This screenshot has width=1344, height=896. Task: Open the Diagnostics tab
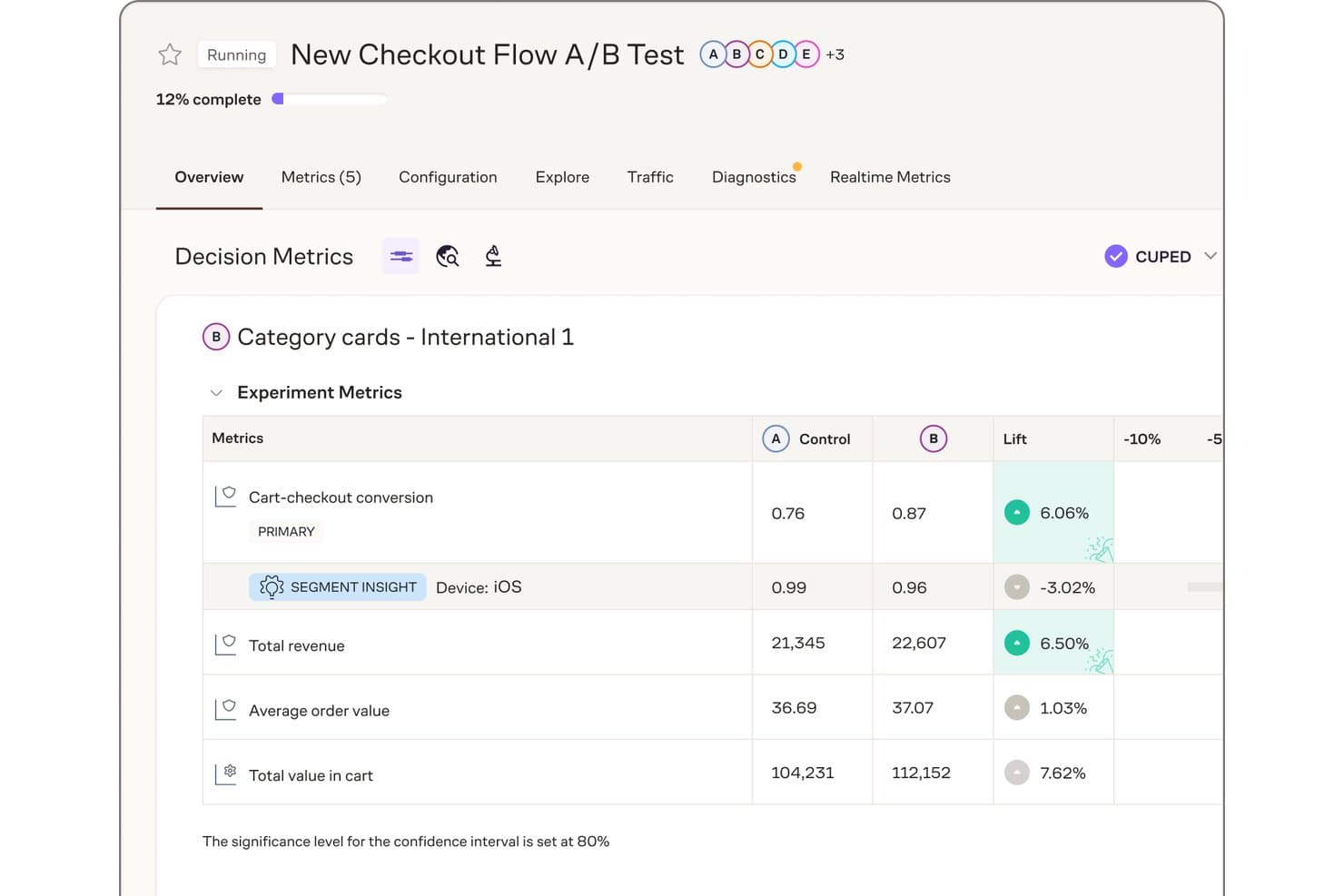[754, 177]
